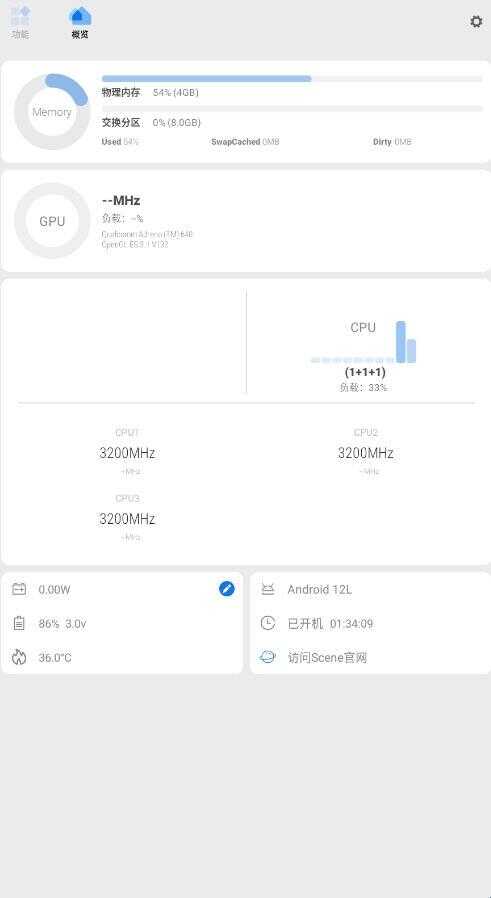Click the 交换分区 swap progress bar
The height and width of the screenshot is (898, 491).
pos(292,108)
